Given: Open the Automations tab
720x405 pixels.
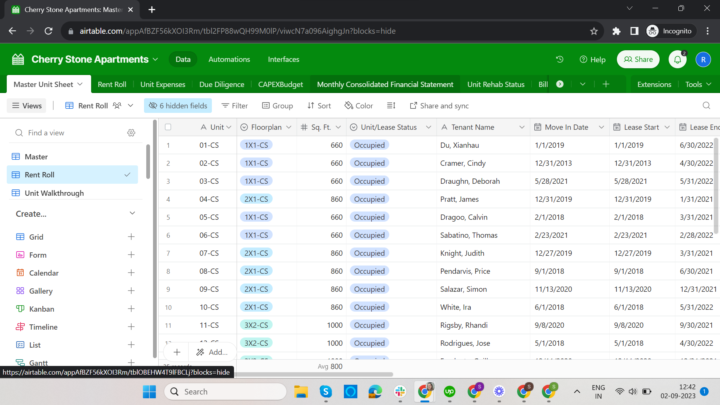Looking at the screenshot, I should pyautogui.click(x=229, y=60).
